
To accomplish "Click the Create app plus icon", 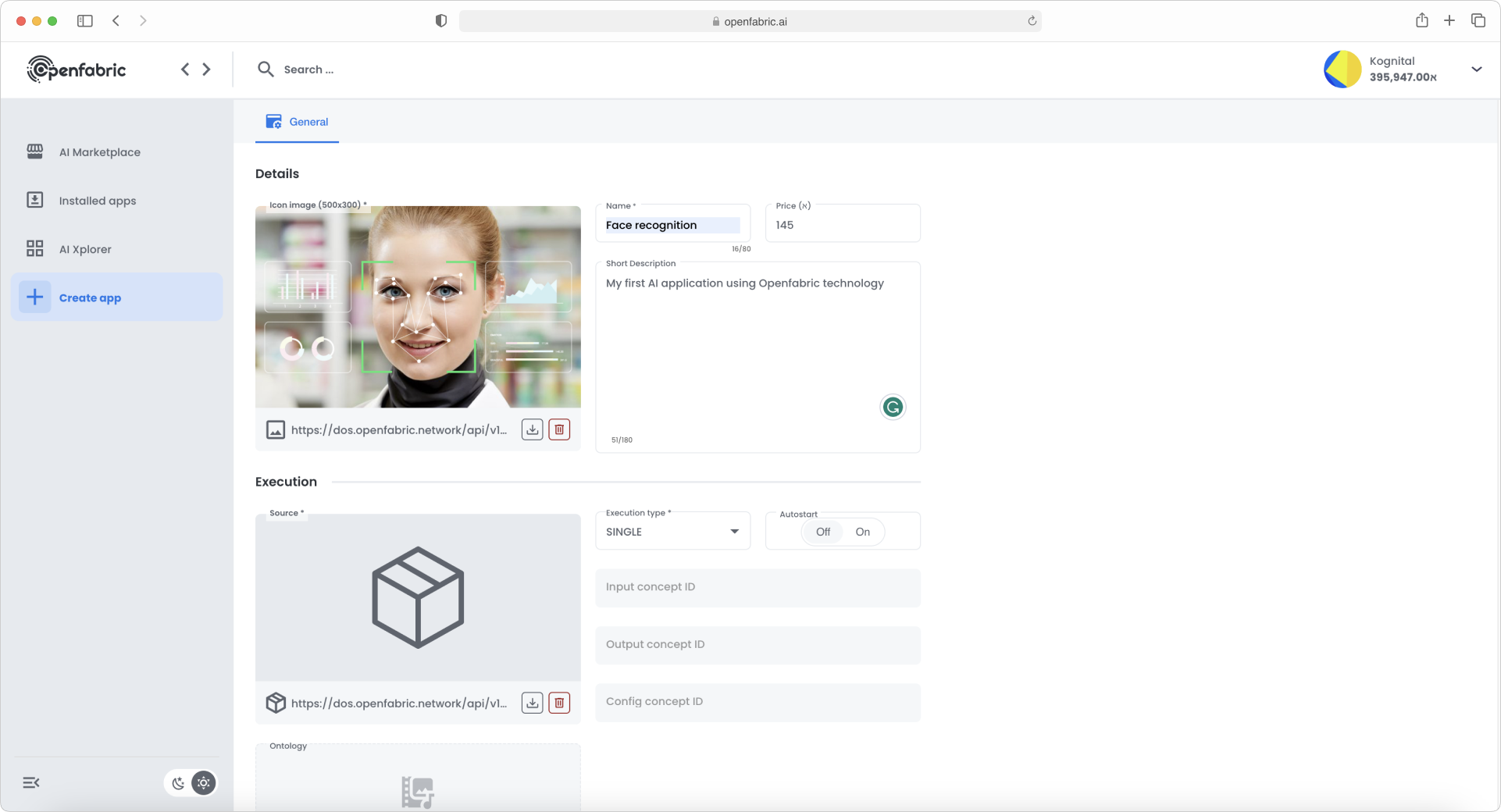I will click(x=35, y=297).
